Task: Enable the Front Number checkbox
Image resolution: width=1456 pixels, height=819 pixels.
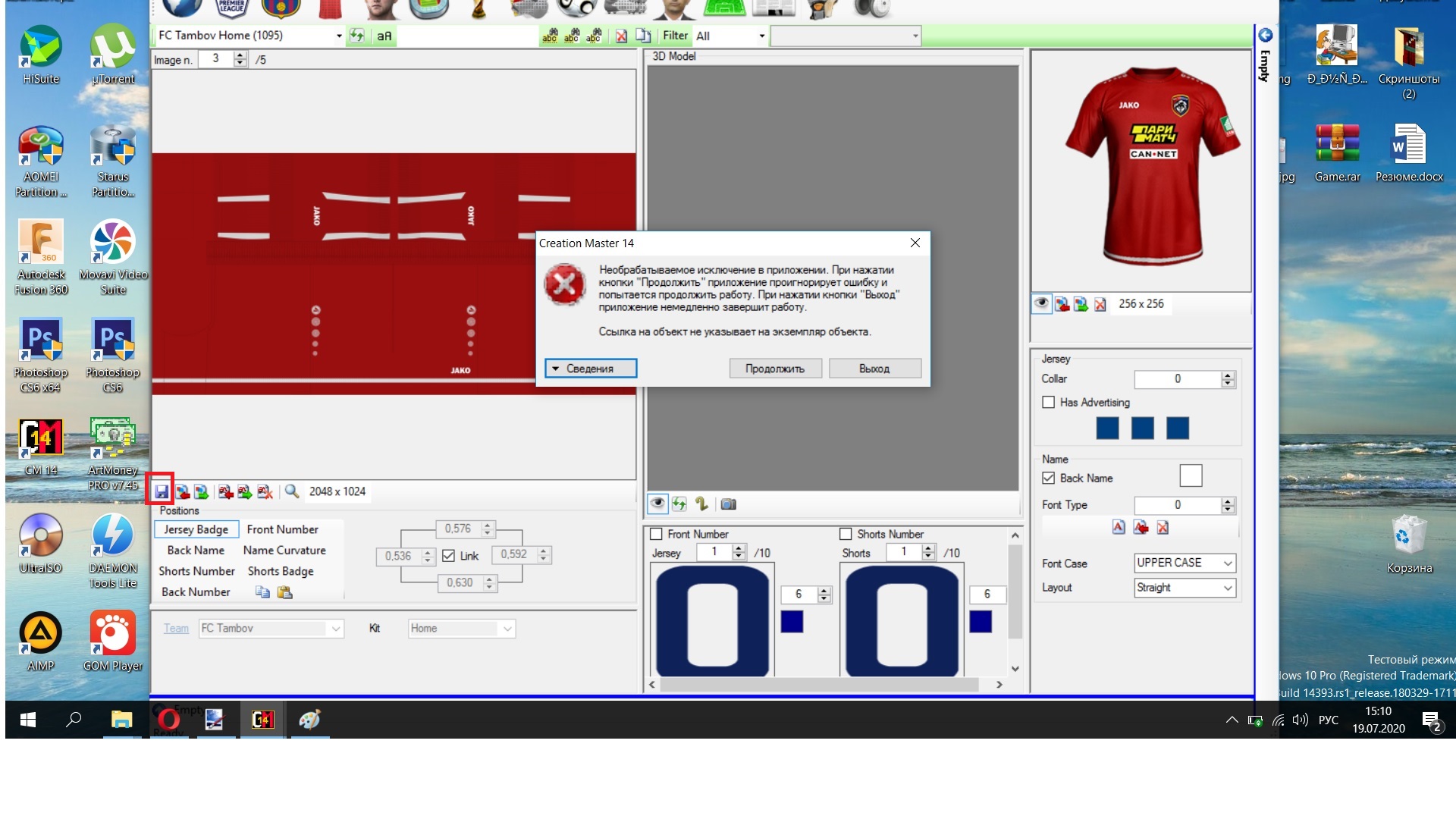Action: click(657, 534)
